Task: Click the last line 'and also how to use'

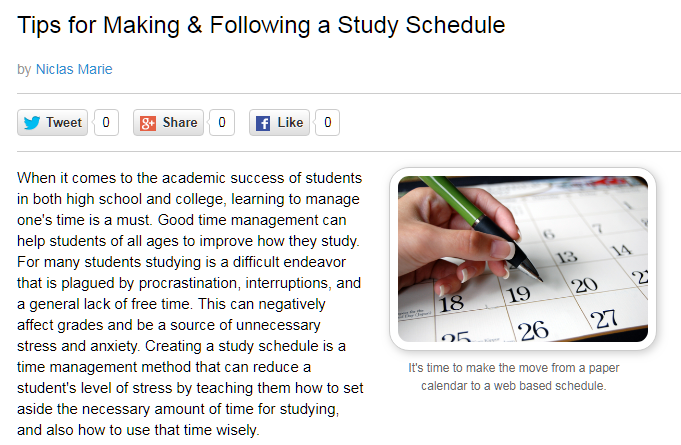Action: [138, 430]
